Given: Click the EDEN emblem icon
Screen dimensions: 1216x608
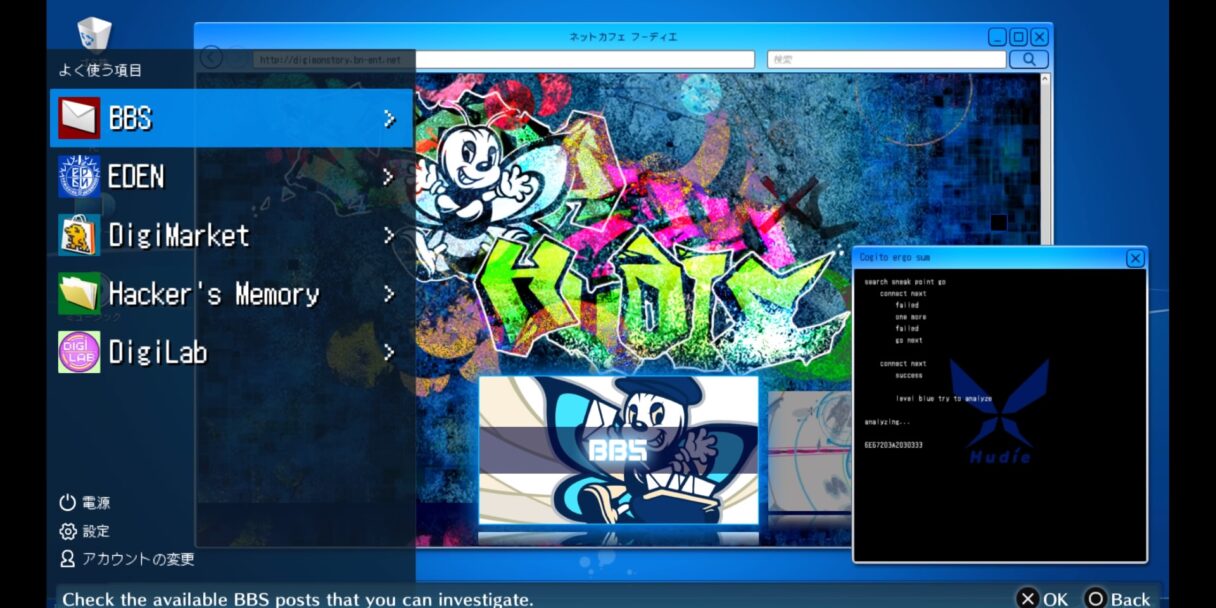Looking at the screenshot, I should (x=79, y=177).
